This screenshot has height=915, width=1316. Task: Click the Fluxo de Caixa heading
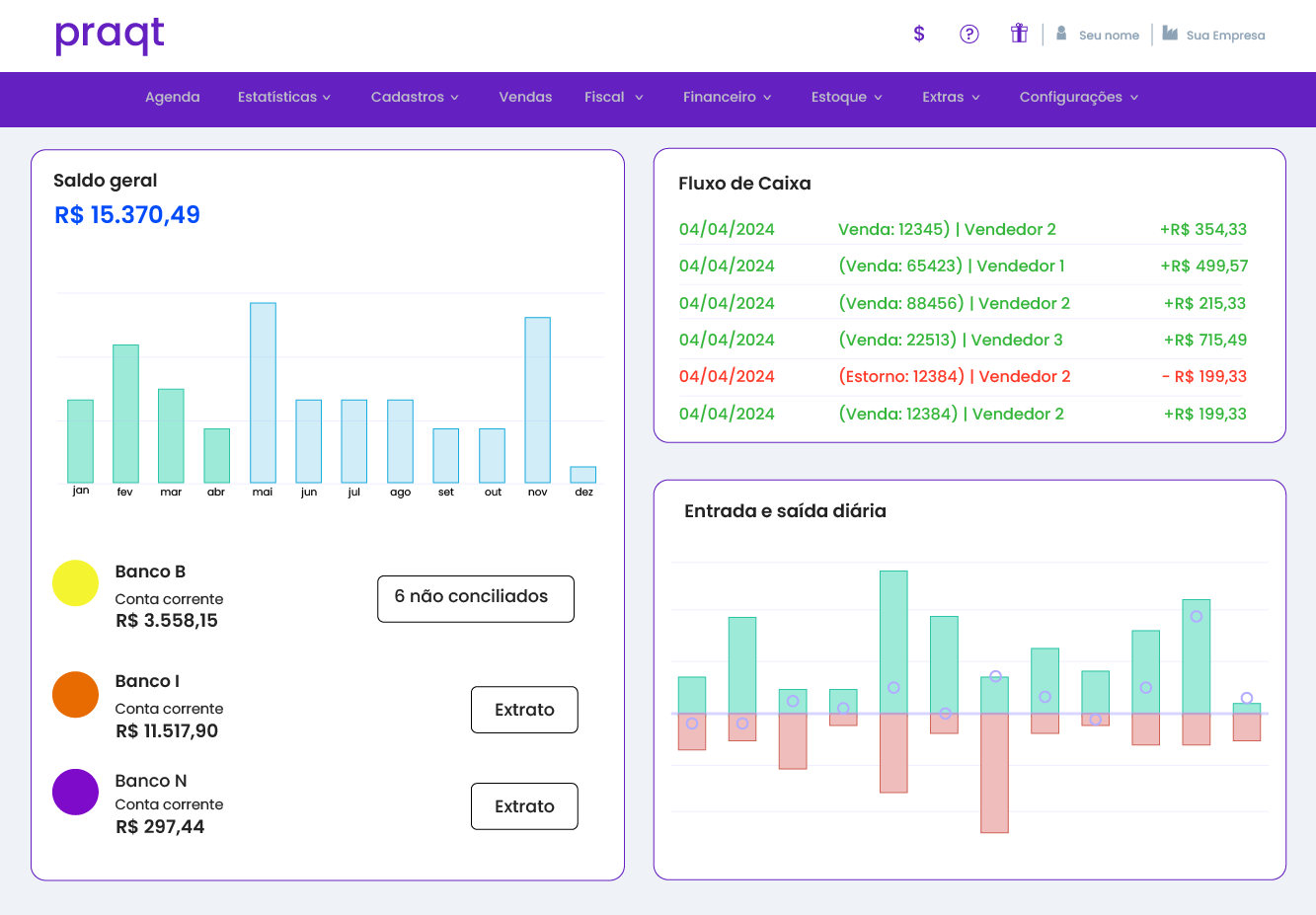(744, 184)
